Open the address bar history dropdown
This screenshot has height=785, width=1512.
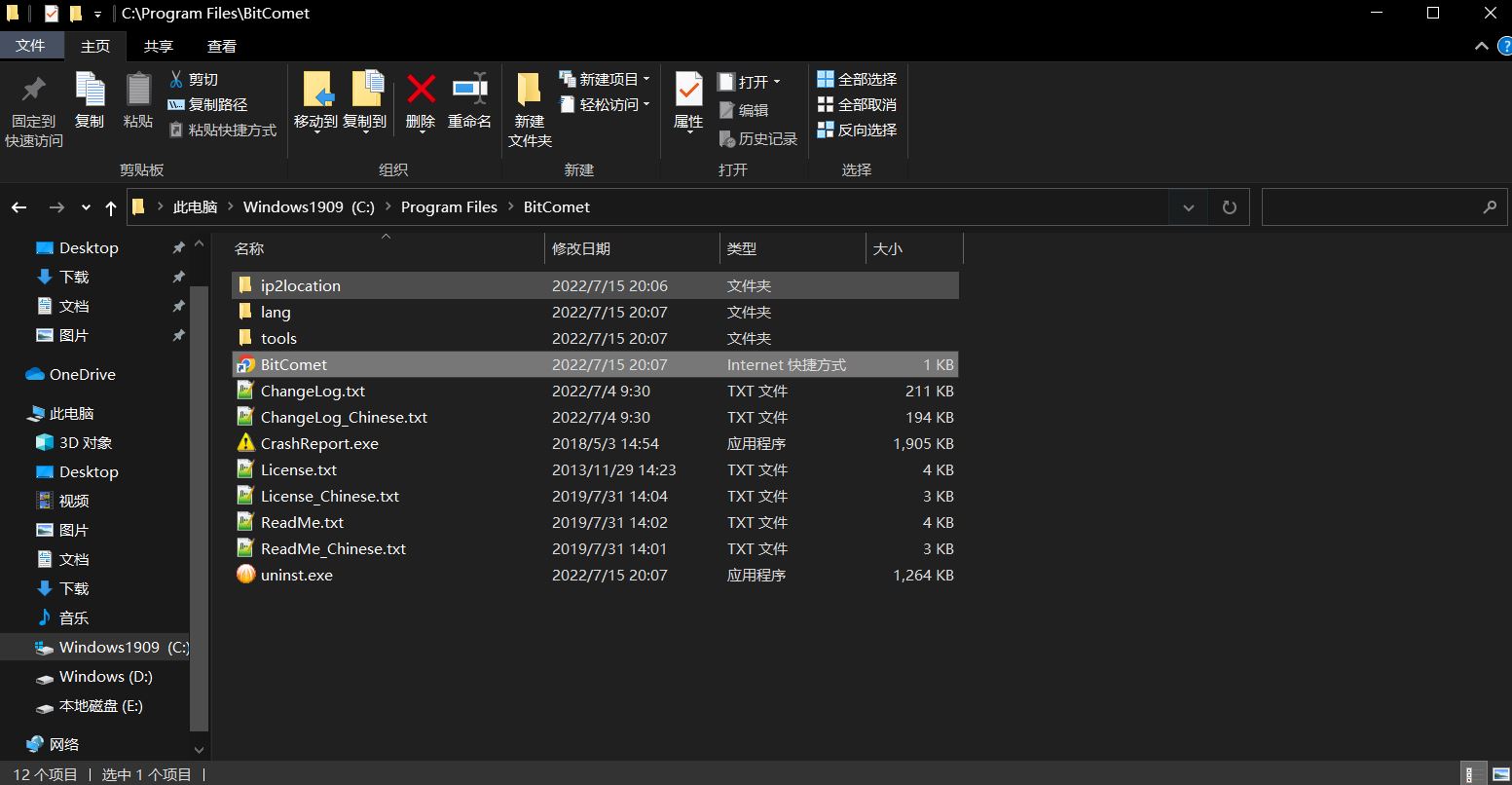[x=1188, y=207]
